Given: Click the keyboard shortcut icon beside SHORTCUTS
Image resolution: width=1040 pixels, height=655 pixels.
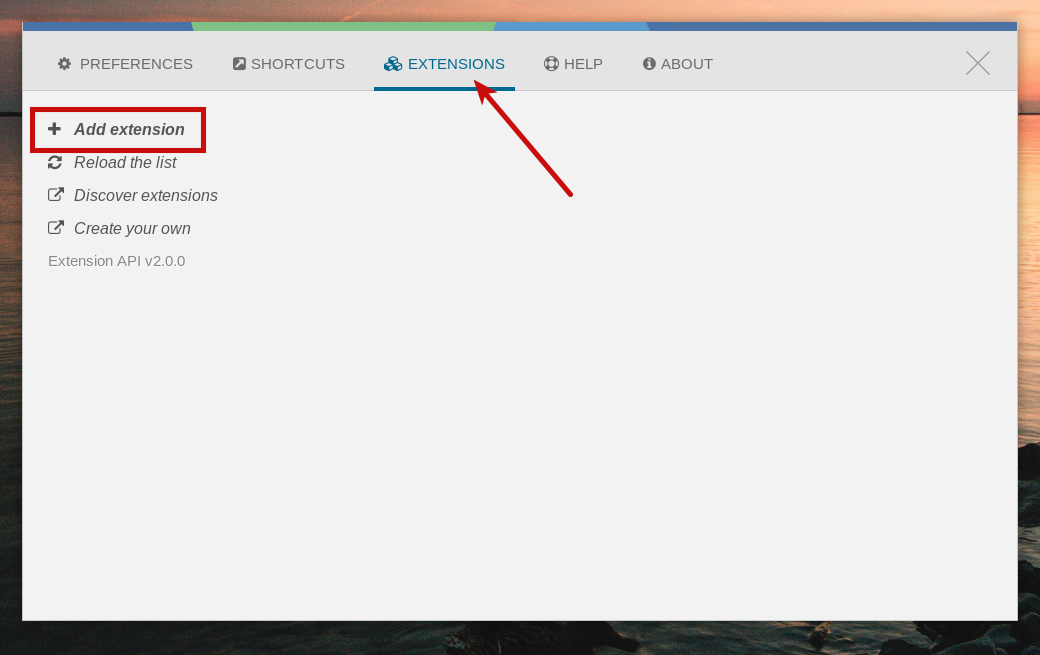Looking at the screenshot, I should pyautogui.click(x=239, y=63).
